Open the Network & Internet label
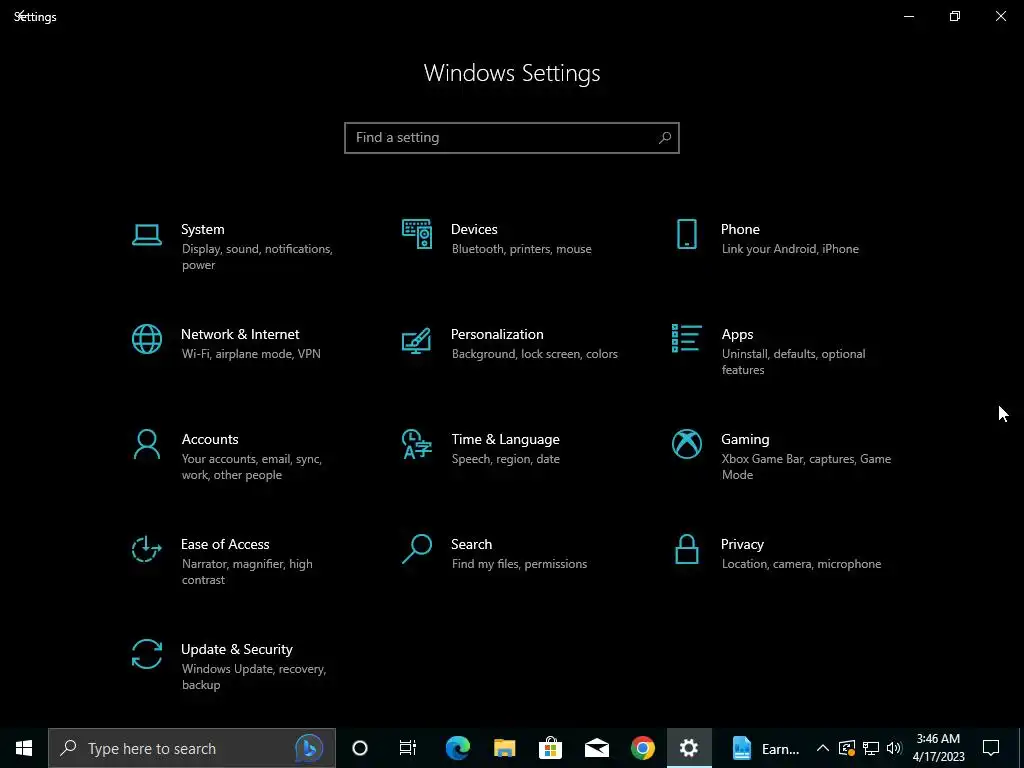Screen dimensions: 1024x768 (240, 334)
